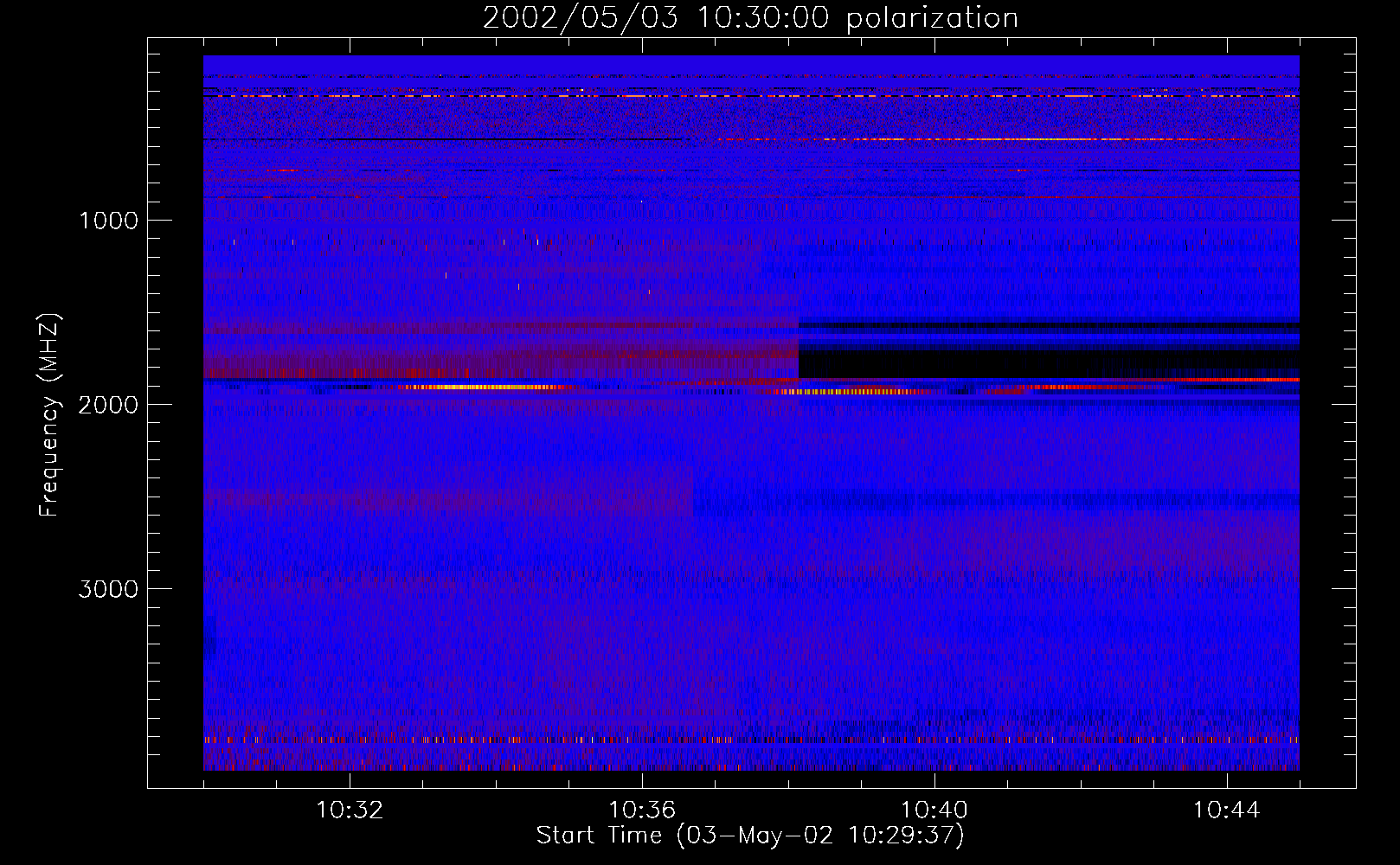Click the 10:44 time tick label
The width and height of the screenshot is (1400, 865).
pos(1227,811)
